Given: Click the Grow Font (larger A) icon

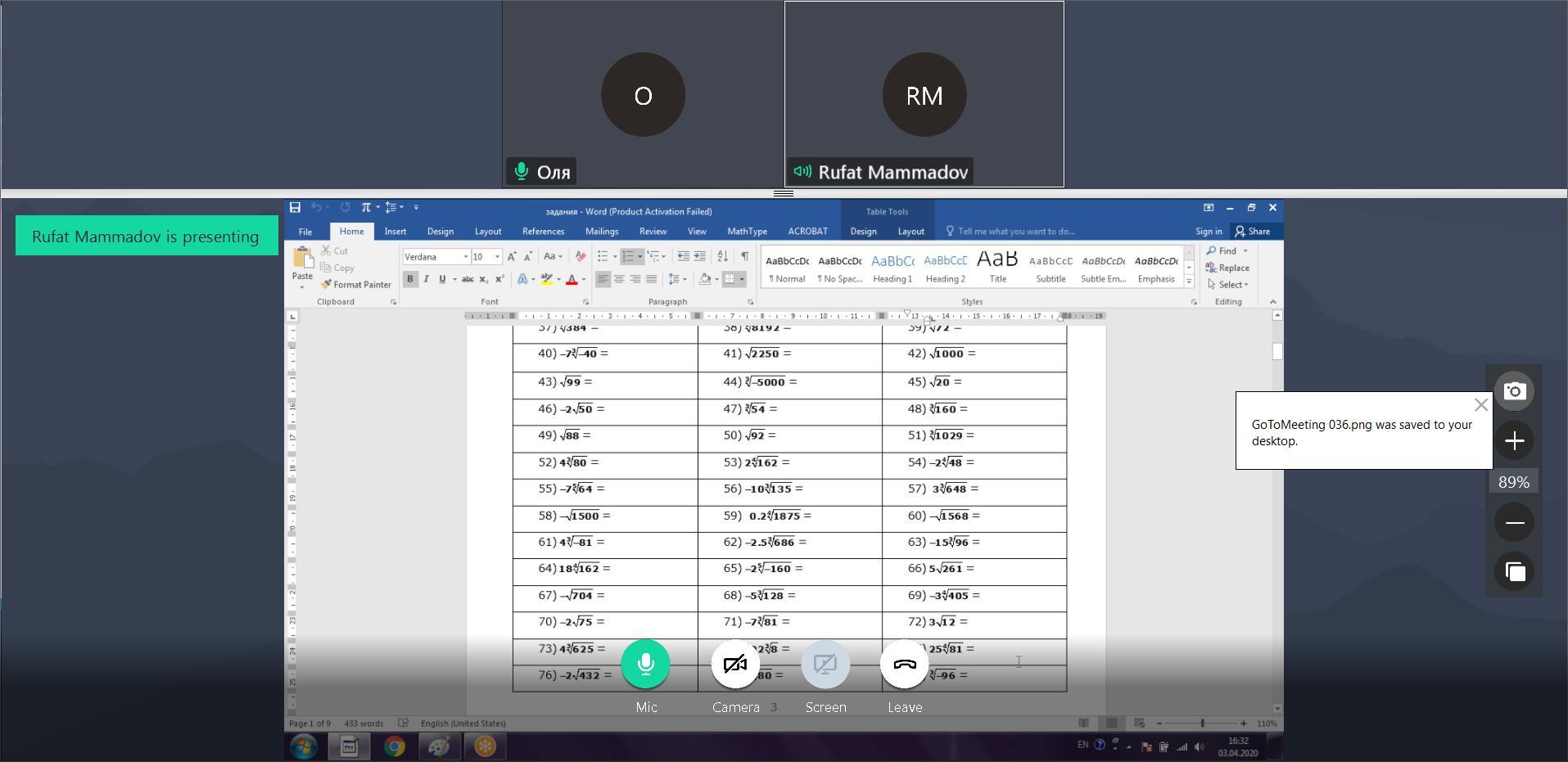Looking at the screenshot, I should [x=512, y=256].
